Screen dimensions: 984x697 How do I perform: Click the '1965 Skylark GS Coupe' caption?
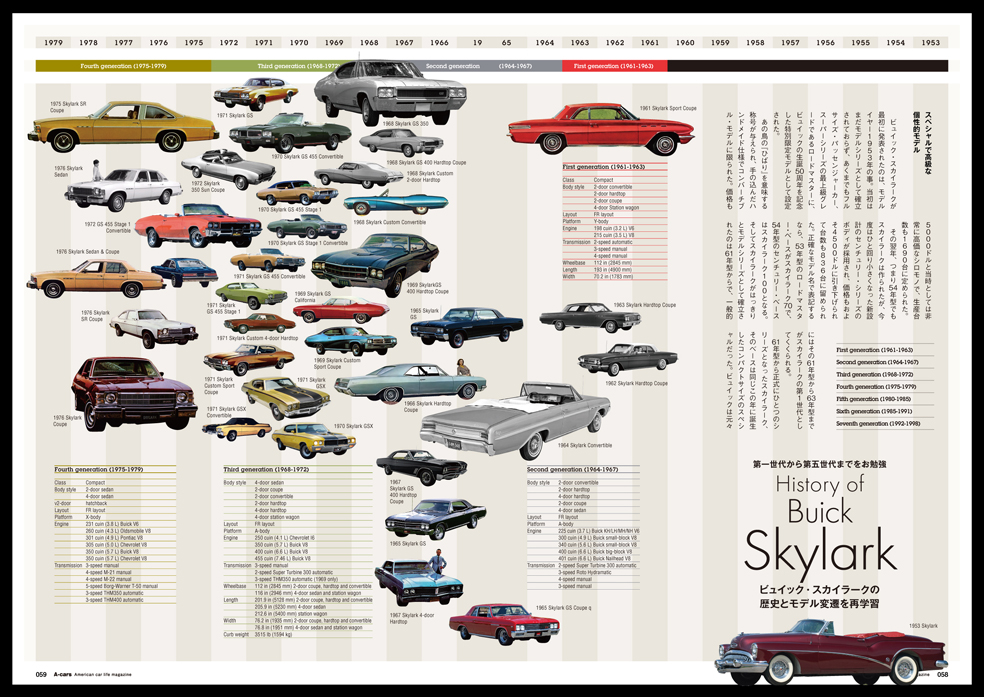pos(564,607)
